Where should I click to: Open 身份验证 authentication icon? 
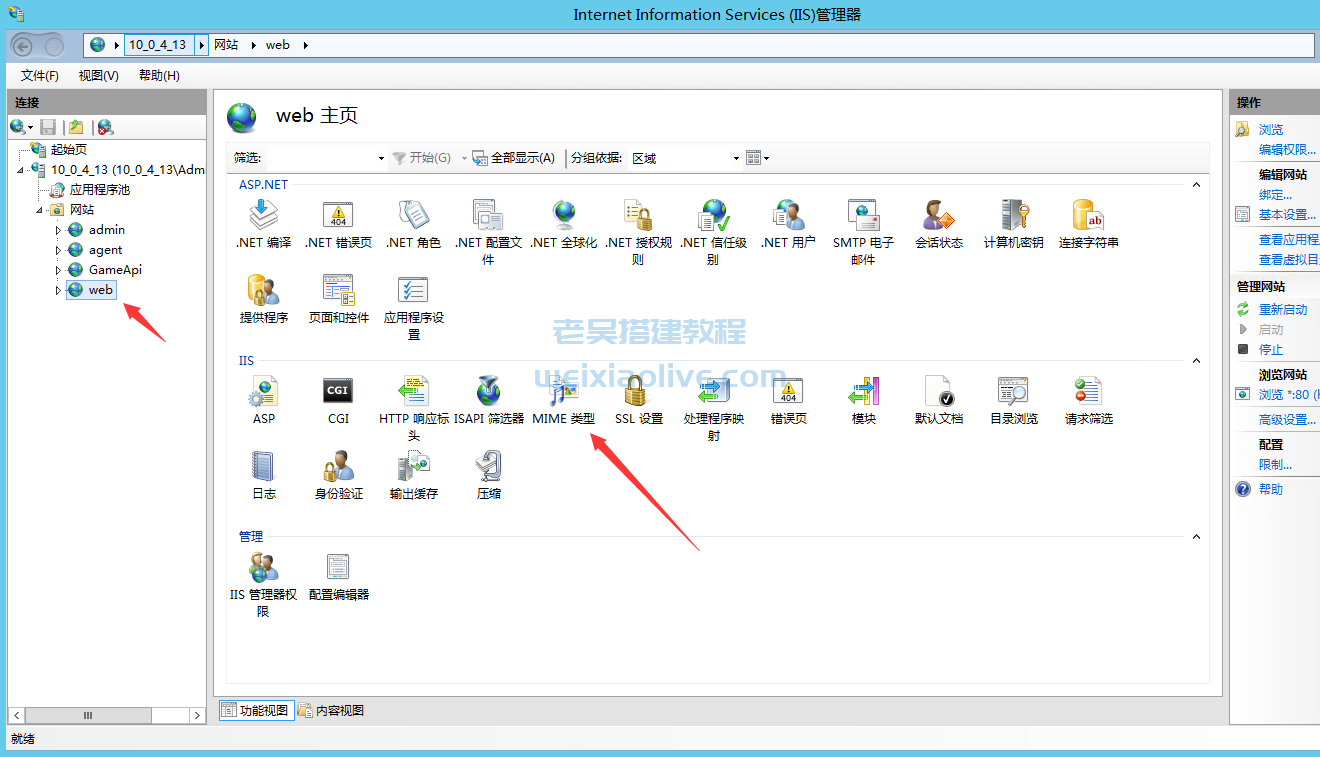point(338,467)
